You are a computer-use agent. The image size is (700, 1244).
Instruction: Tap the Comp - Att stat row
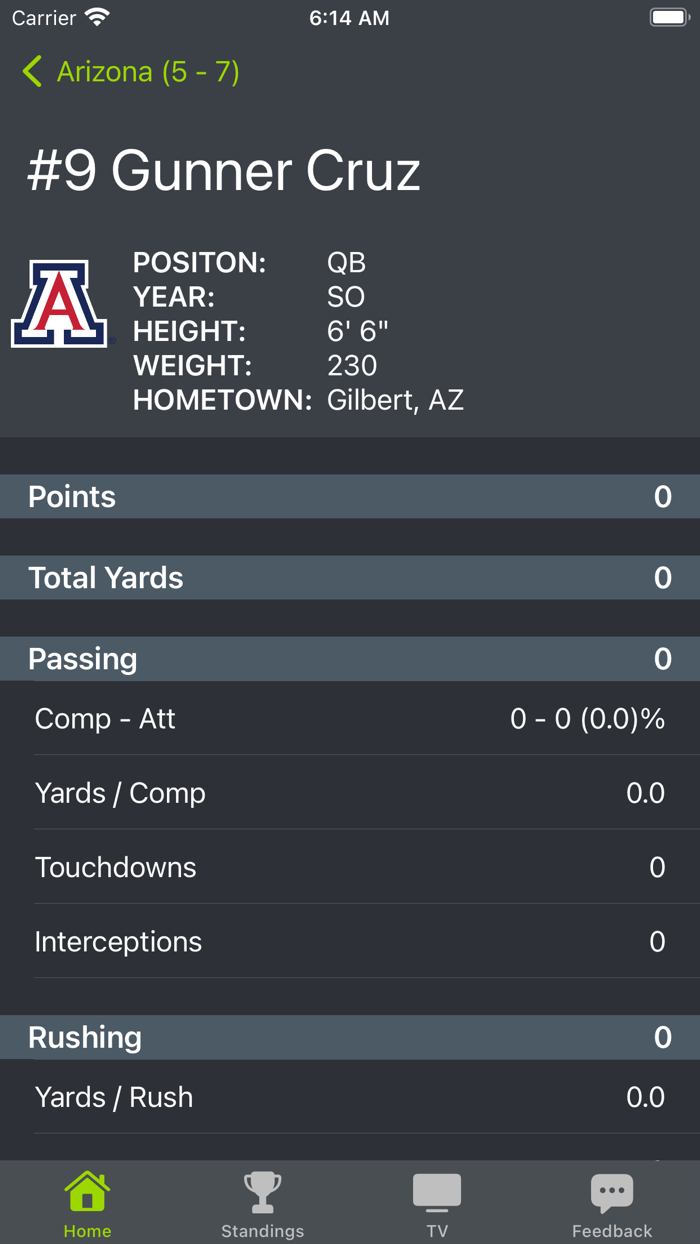click(350, 718)
